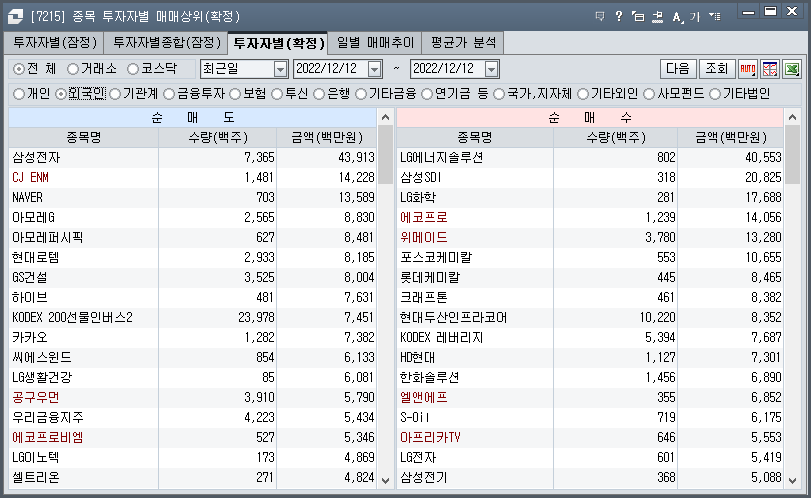Select the 코스닥 radio button
The image size is (811, 498).
tap(133, 69)
